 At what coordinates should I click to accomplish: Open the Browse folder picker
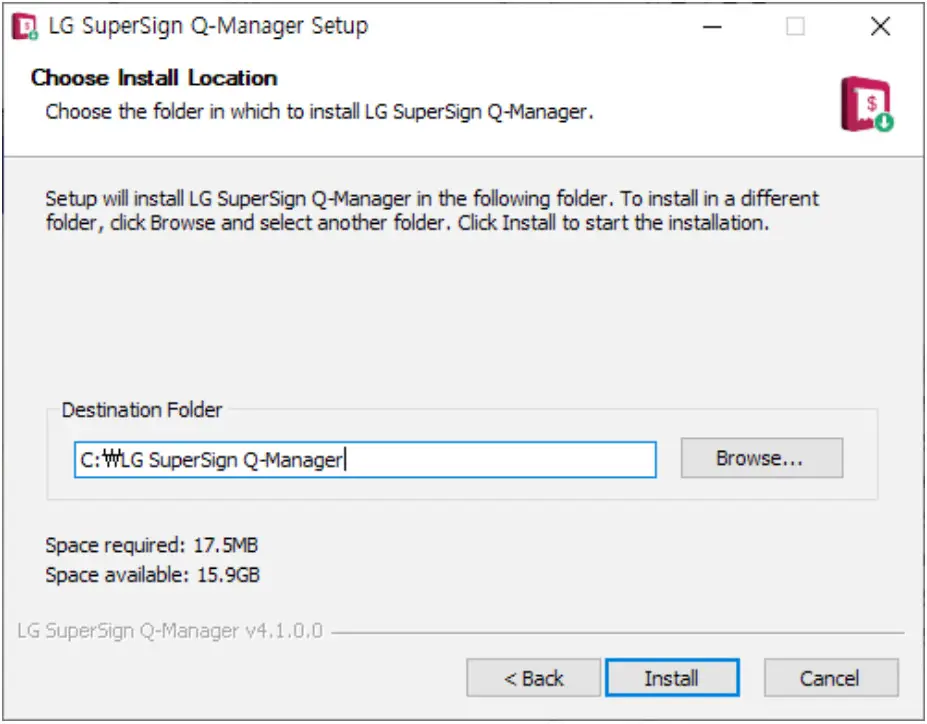click(761, 457)
